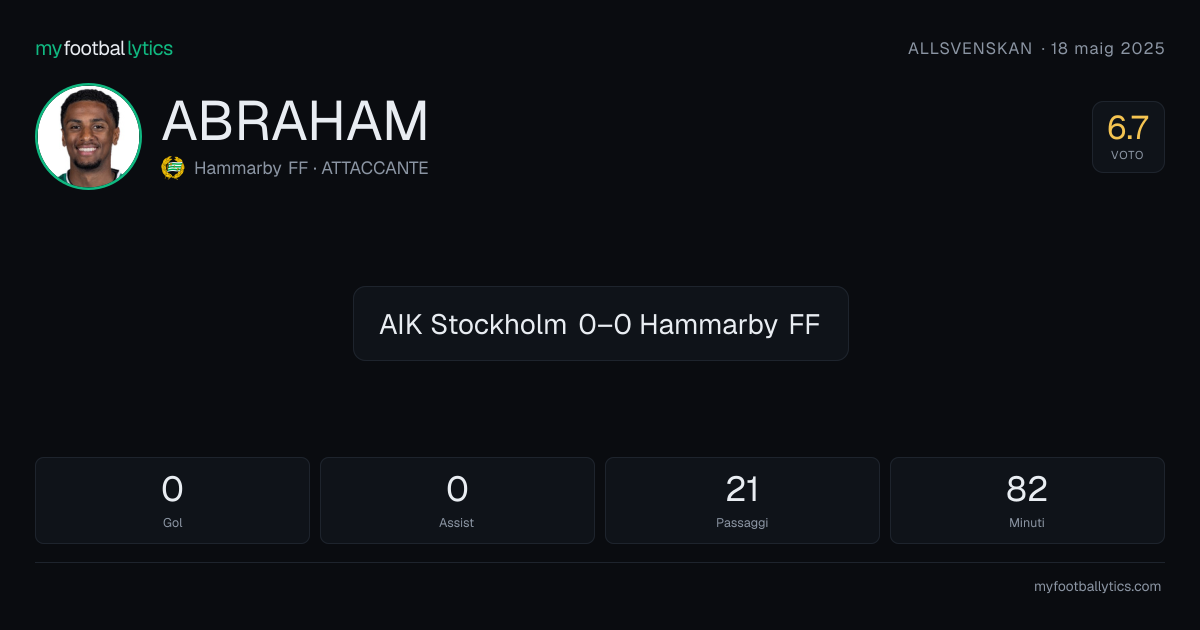
Task: Click the myfootballytics logo
Action: pyautogui.click(x=104, y=48)
